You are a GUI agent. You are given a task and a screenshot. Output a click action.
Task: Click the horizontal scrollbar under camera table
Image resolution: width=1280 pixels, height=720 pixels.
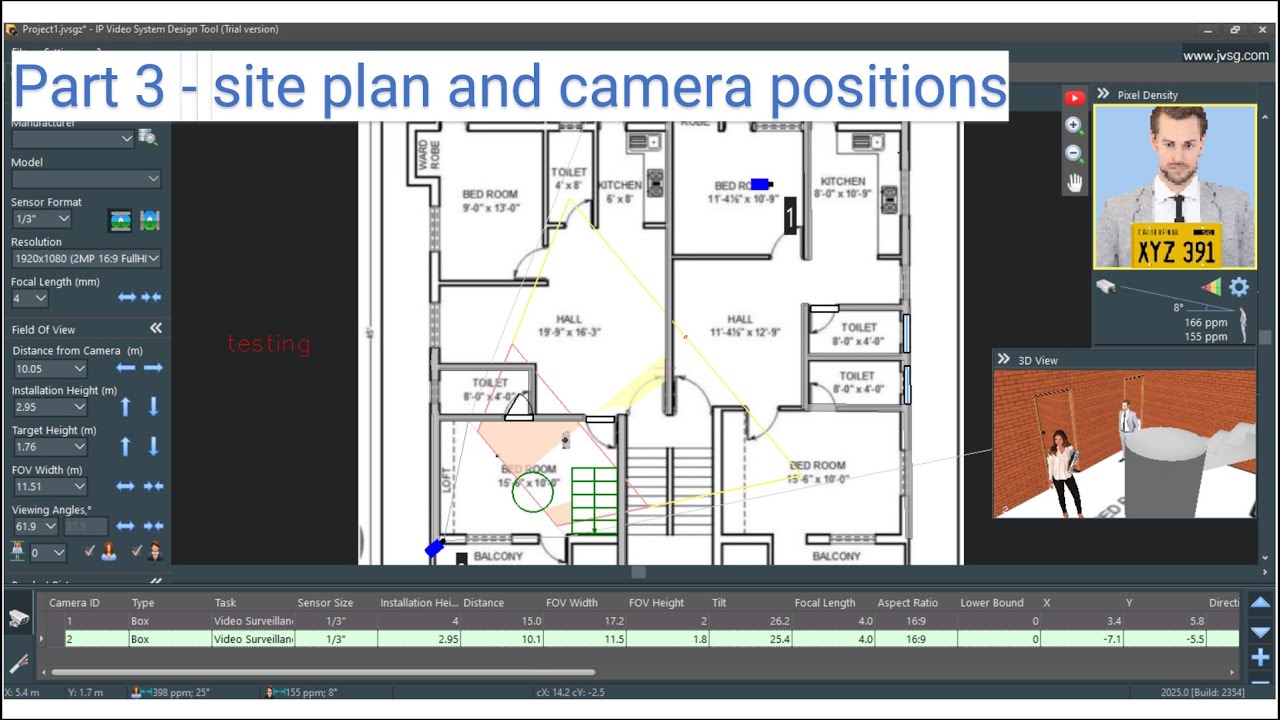[x=322, y=673]
